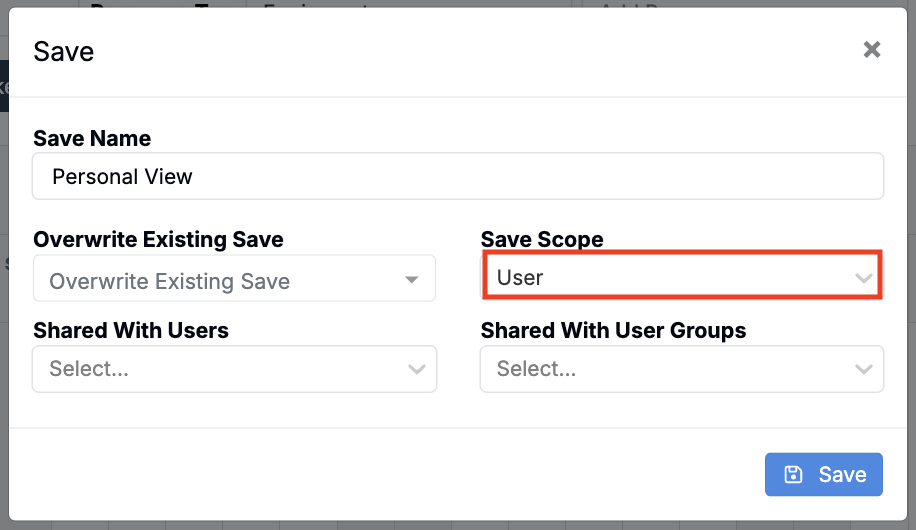916x530 pixels.
Task: Click the Save Name label
Action: (x=92, y=138)
